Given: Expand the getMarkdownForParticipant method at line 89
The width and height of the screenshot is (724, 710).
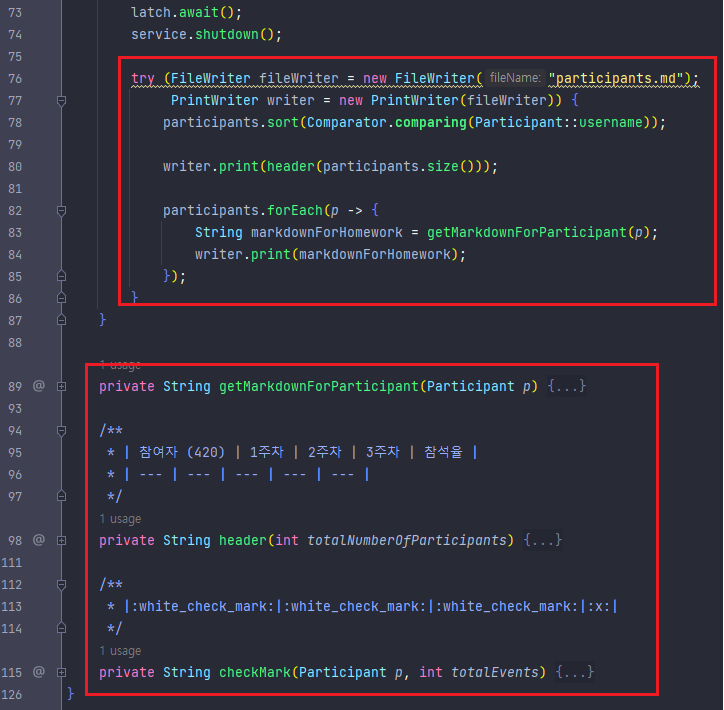Looking at the screenshot, I should [61, 386].
